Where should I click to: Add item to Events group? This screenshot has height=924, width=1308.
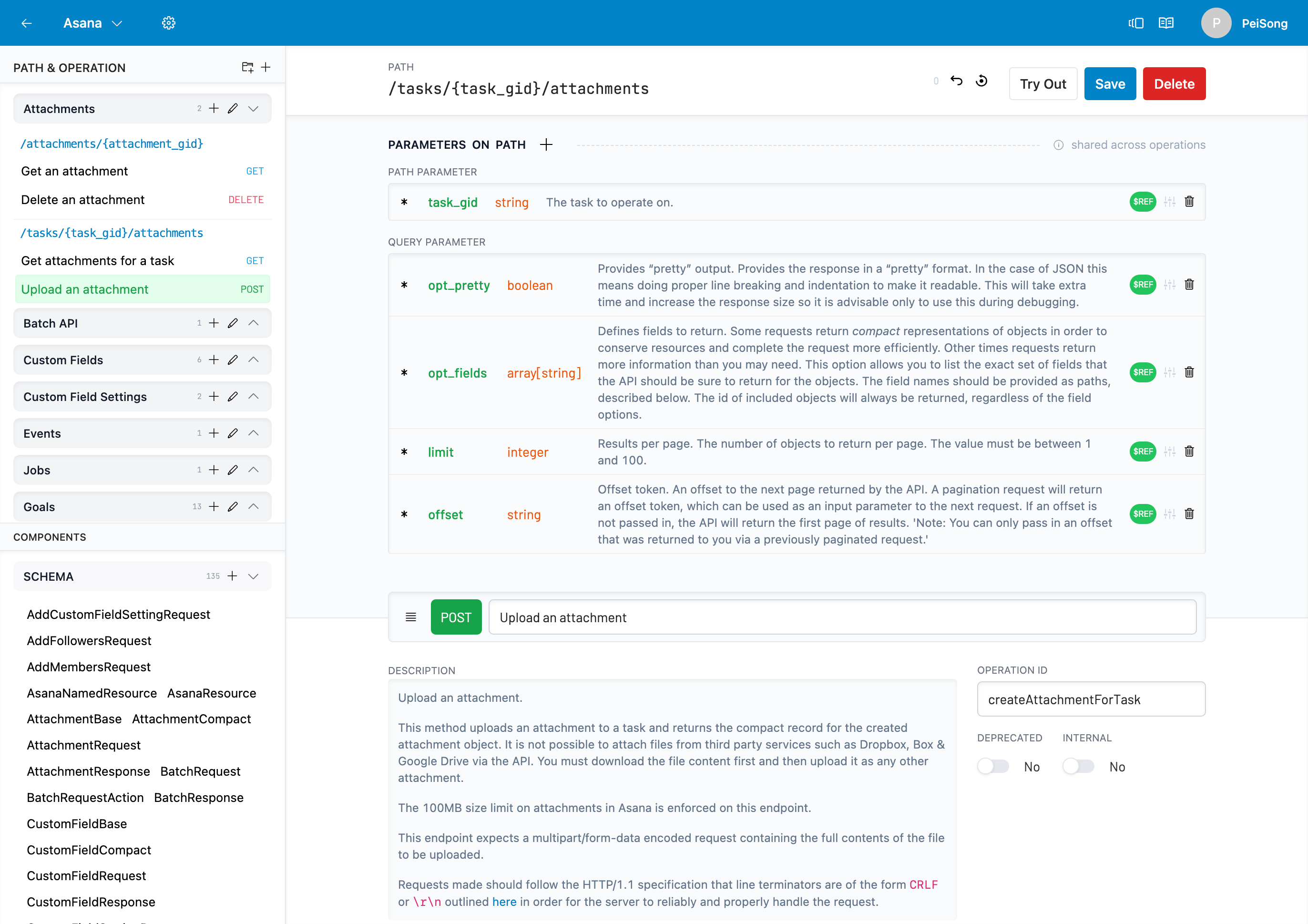tap(214, 433)
